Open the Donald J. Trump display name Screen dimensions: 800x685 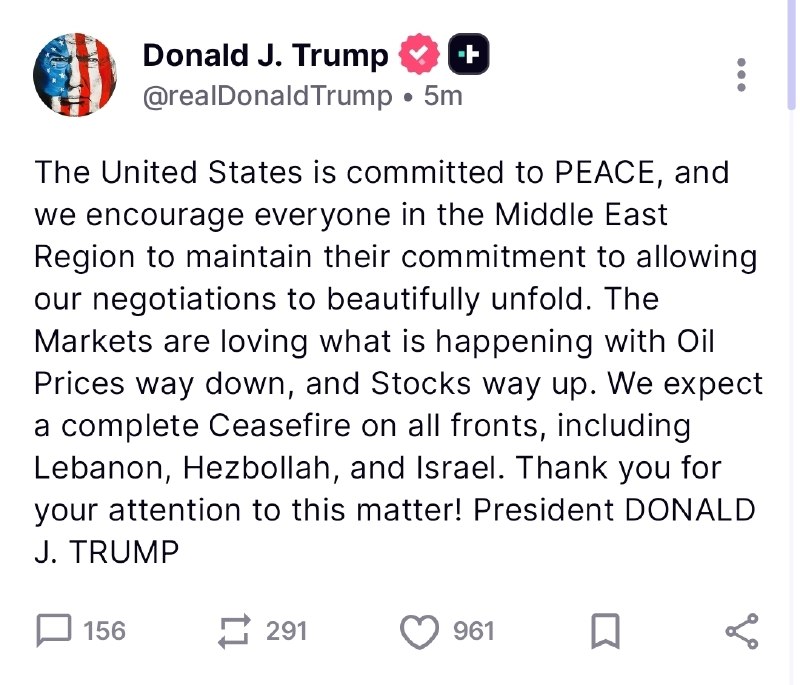click(265, 55)
